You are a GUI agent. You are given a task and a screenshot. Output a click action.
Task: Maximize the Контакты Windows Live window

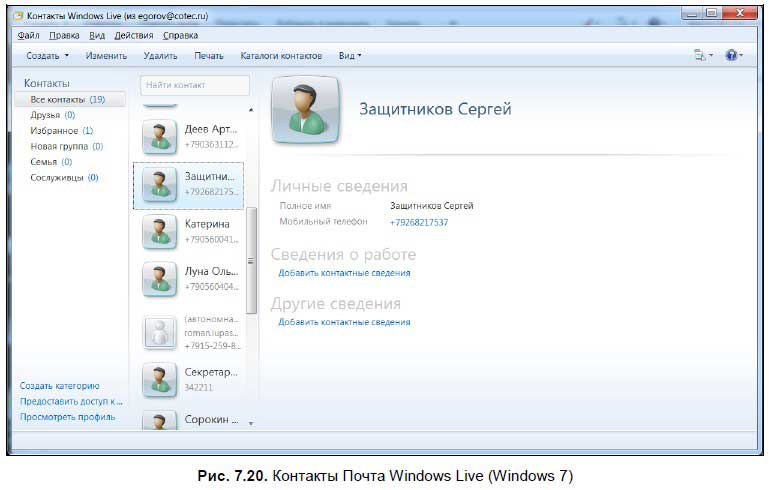coord(712,13)
